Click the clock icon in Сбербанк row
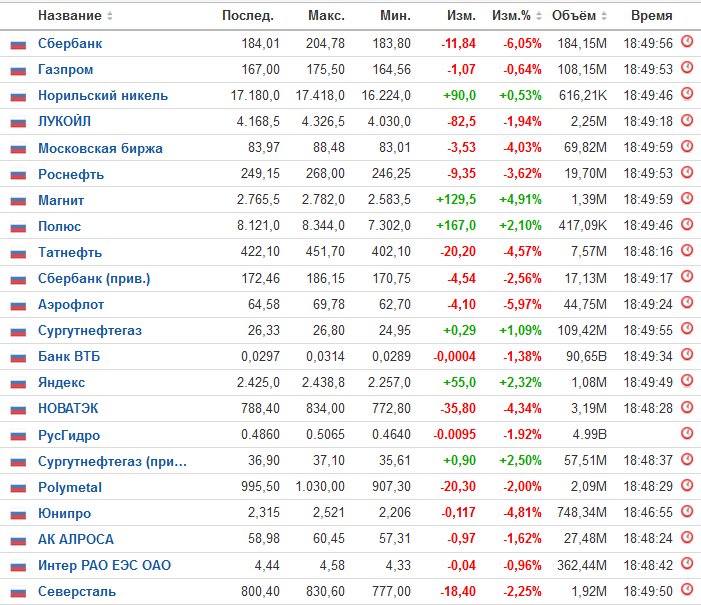 687,42
